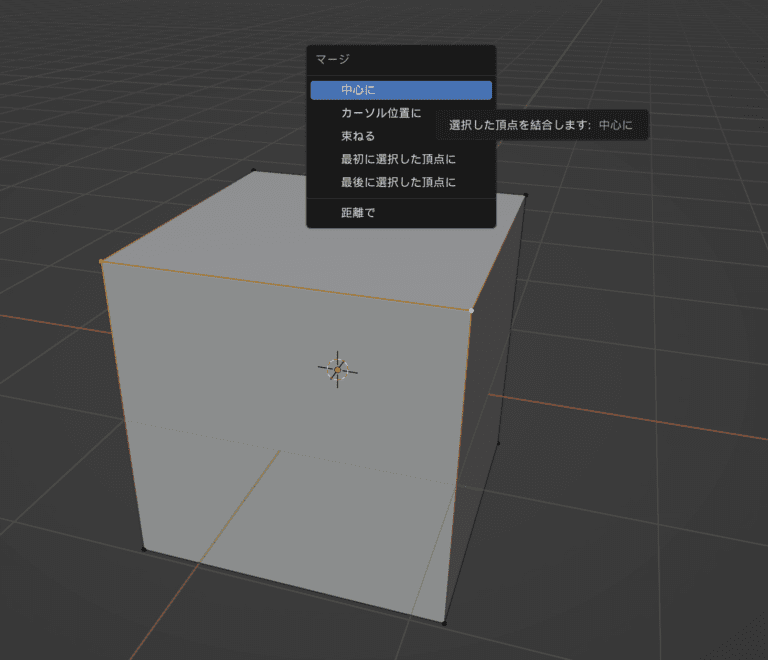
Task: Select the 束ねる merge option
Action: [x=401, y=136]
